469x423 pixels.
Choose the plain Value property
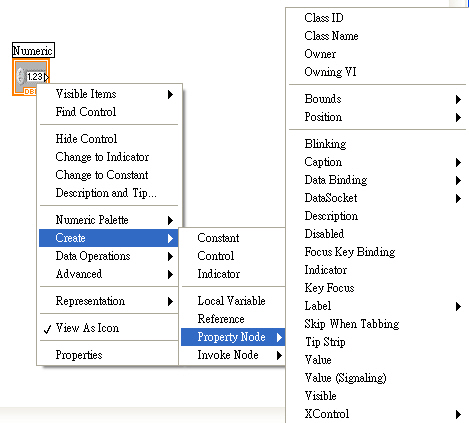(377, 360)
